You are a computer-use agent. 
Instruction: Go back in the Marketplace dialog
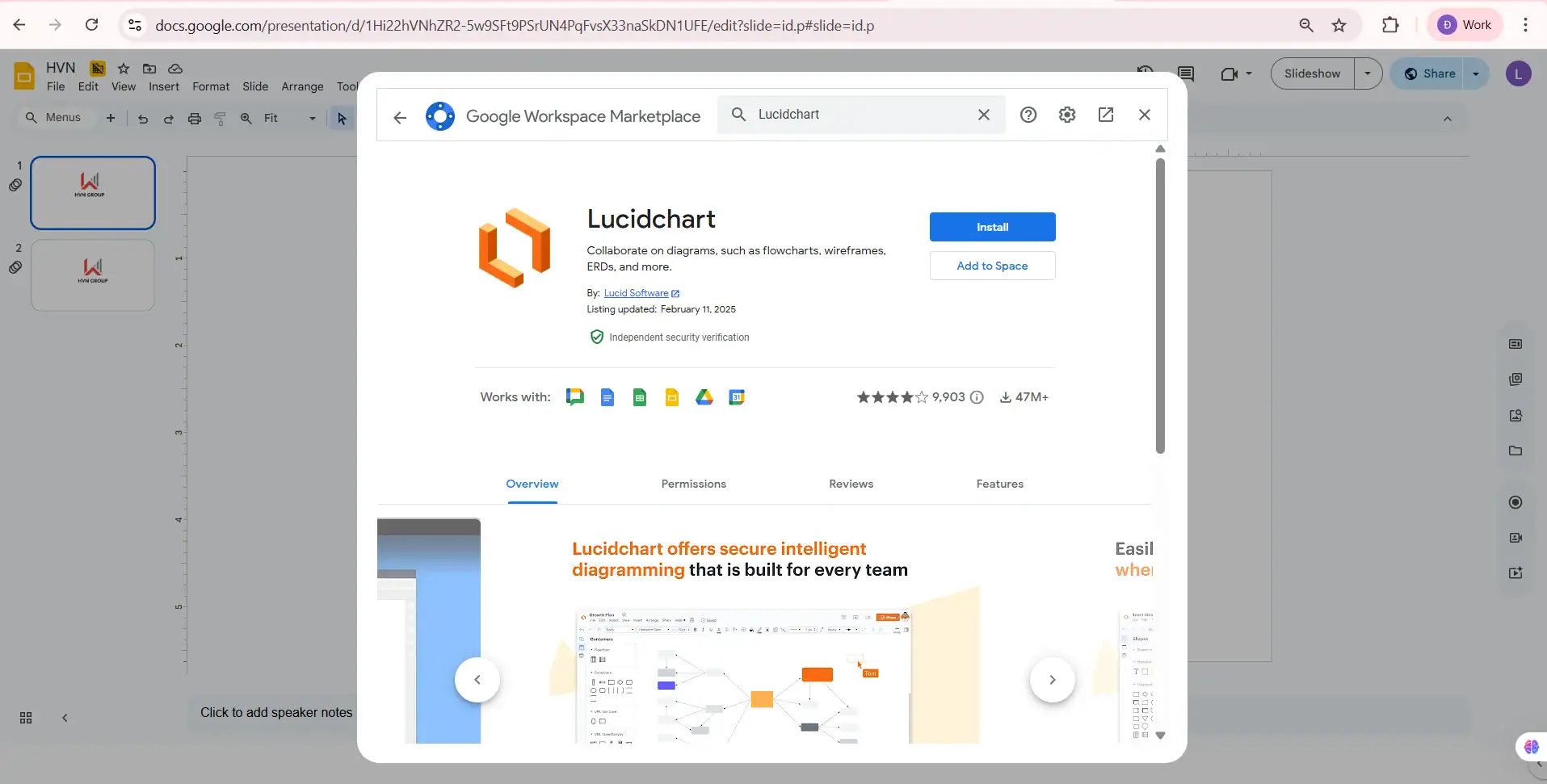coord(400,118)
